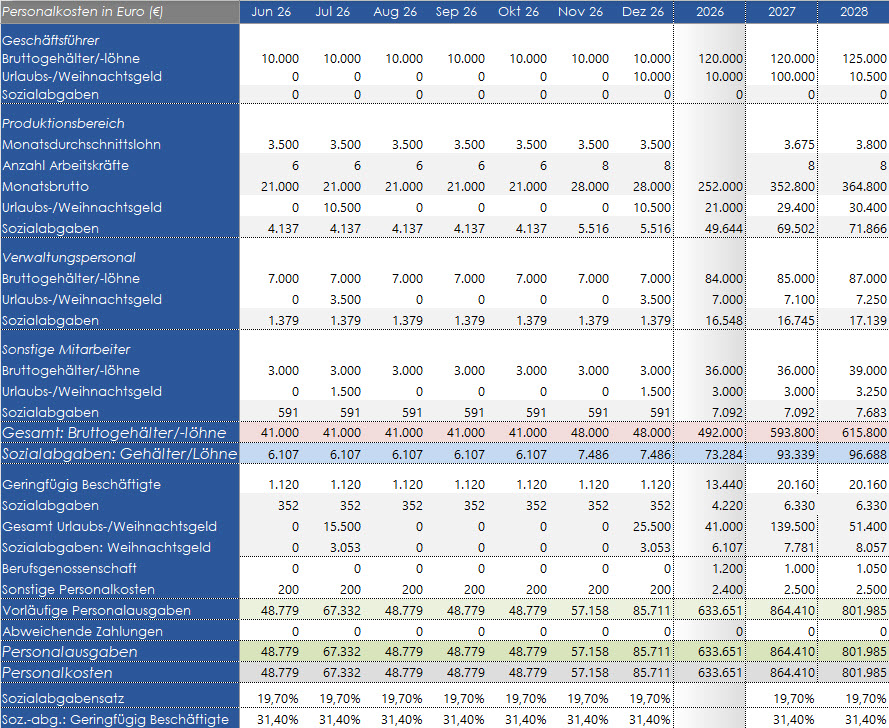Select the 71.866 Sozialabgaben cell
The height and width of the screenshot is (728, 889).
click(867, 228)
